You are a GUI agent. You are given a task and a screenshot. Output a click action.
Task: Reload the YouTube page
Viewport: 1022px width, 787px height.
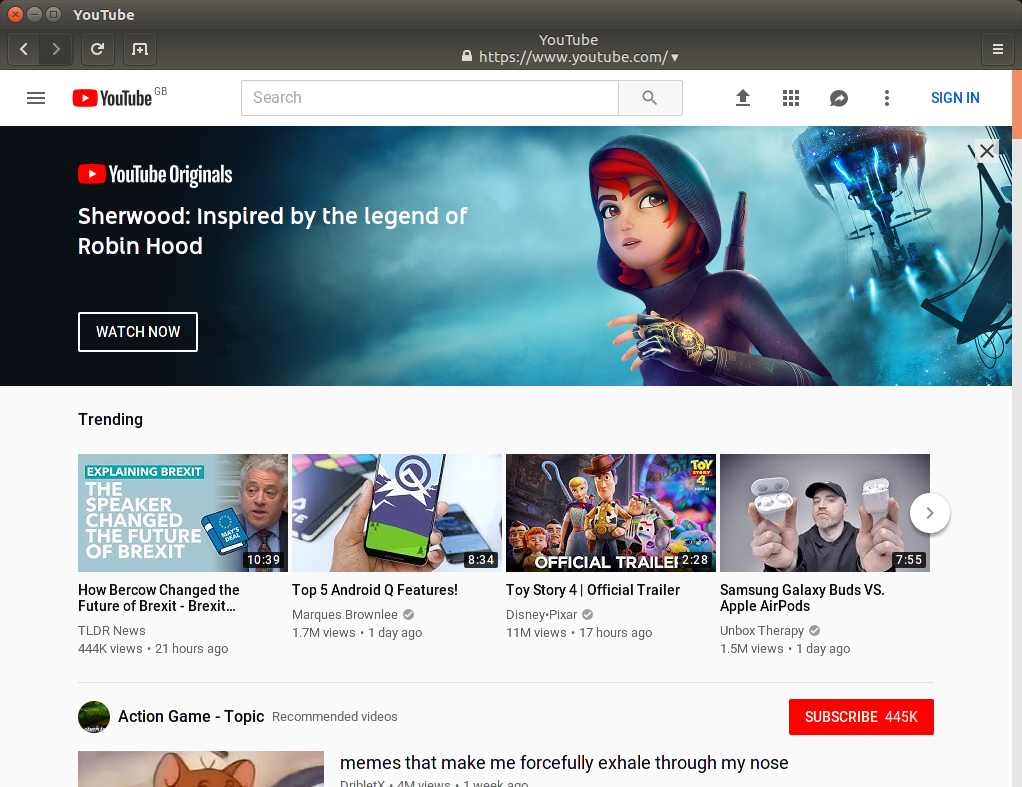pyautogui.click(x=97, y=49)
